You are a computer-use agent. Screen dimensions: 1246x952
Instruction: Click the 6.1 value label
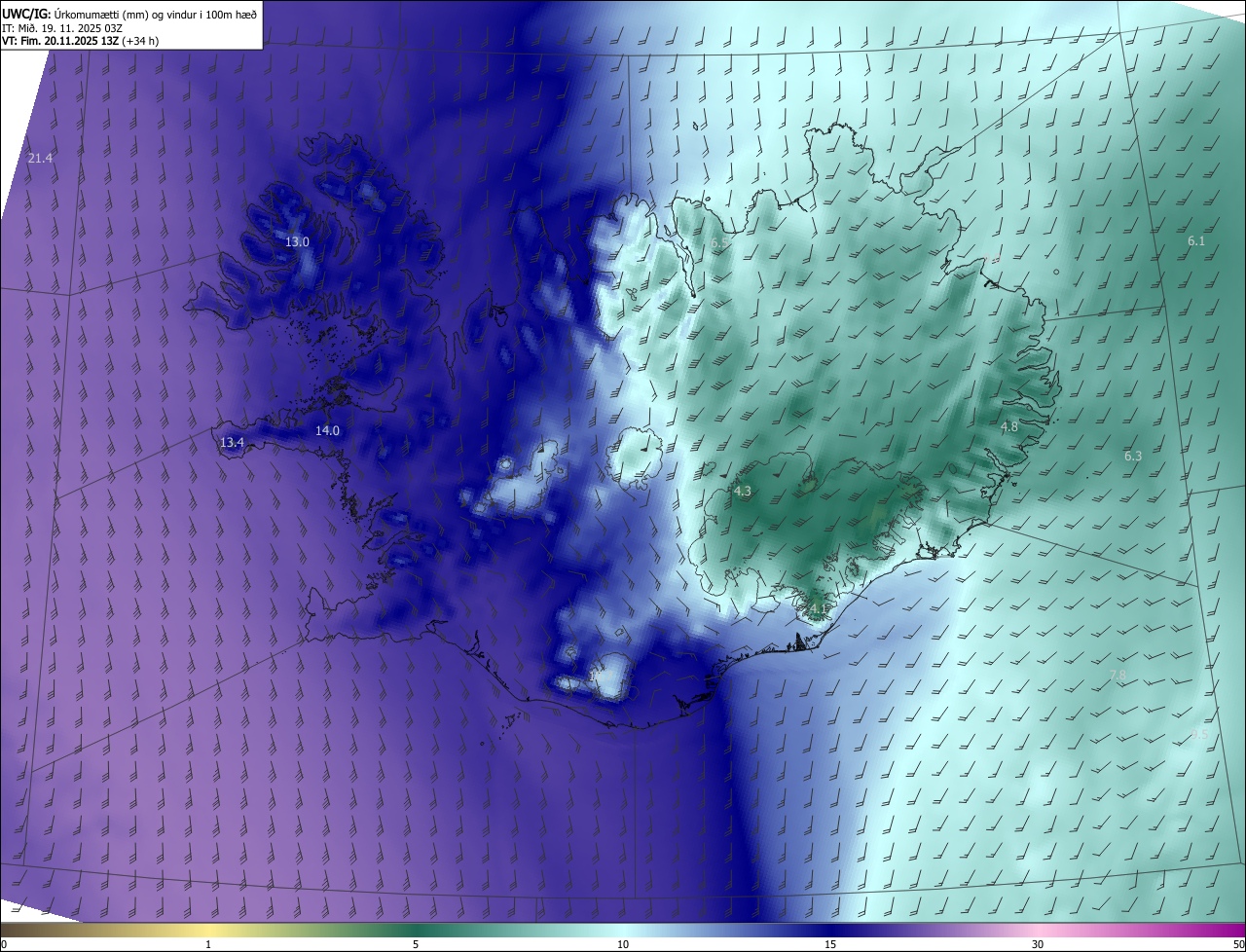coord(1196,240)
